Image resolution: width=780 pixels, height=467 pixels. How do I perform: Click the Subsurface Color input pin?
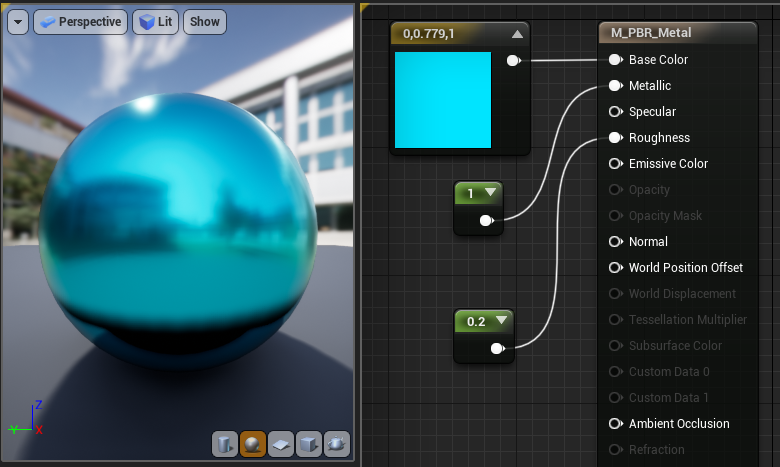pos(616,346)
